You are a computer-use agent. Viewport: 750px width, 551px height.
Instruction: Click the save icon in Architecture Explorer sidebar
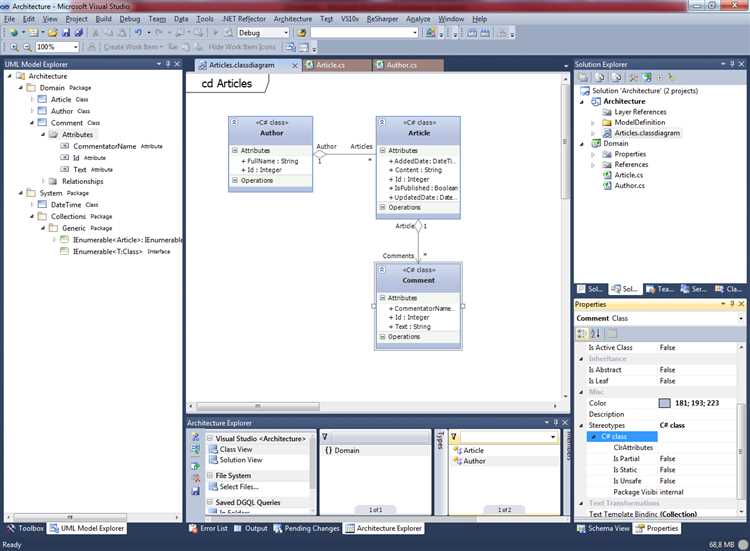point(196,491)
